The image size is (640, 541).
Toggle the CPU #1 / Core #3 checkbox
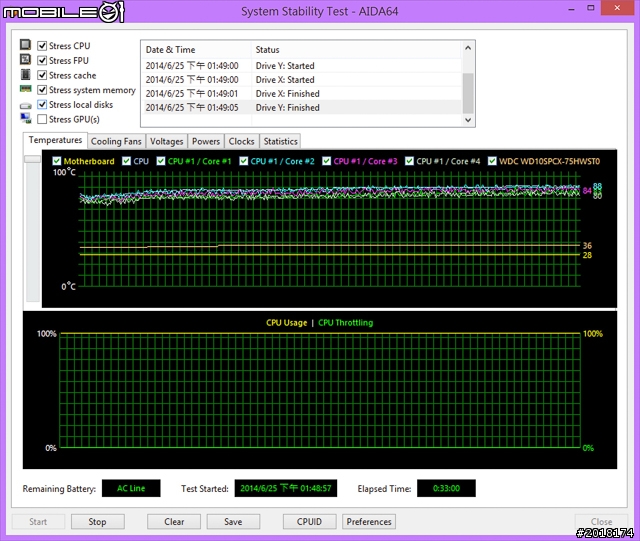pyautogui.click(x=327, y=161)
